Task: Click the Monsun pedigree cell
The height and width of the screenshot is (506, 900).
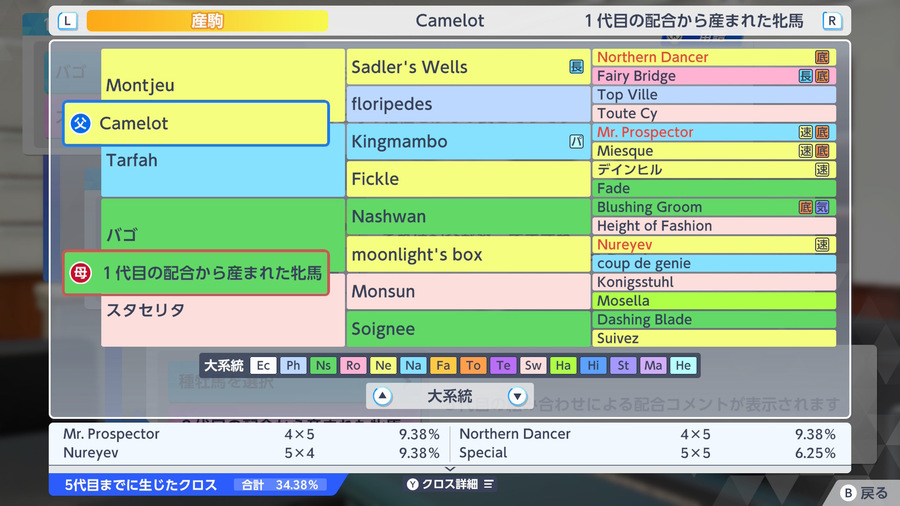Action: click(468, 291)
